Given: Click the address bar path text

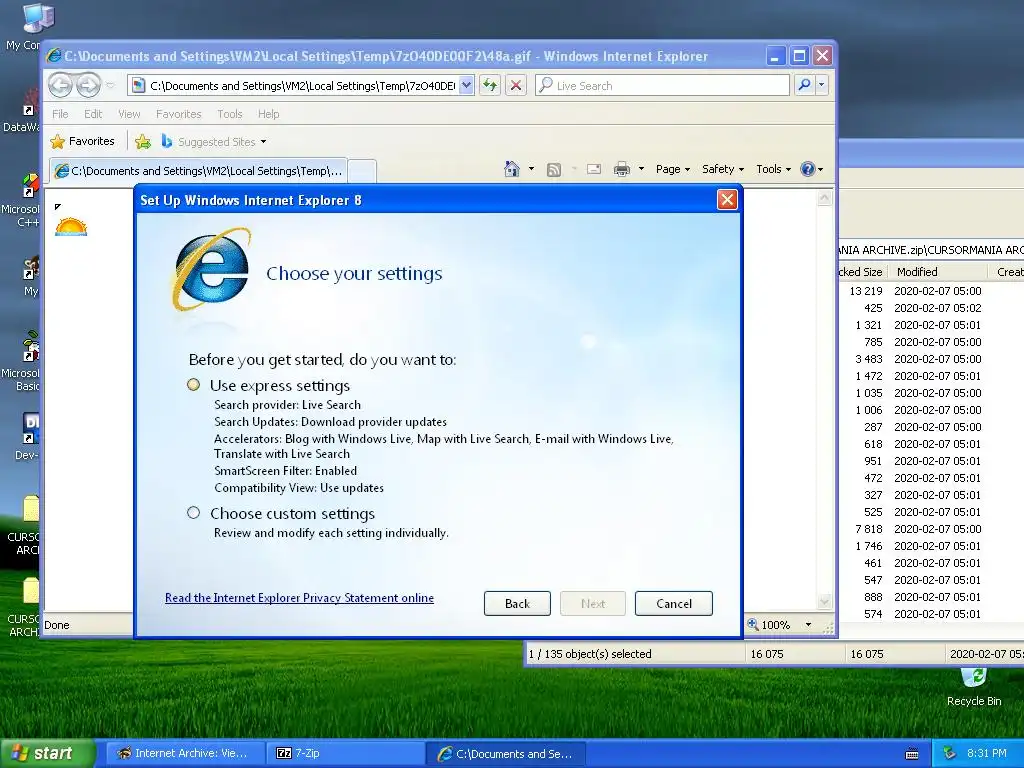Looking at the screenshot, I should 302,86.
